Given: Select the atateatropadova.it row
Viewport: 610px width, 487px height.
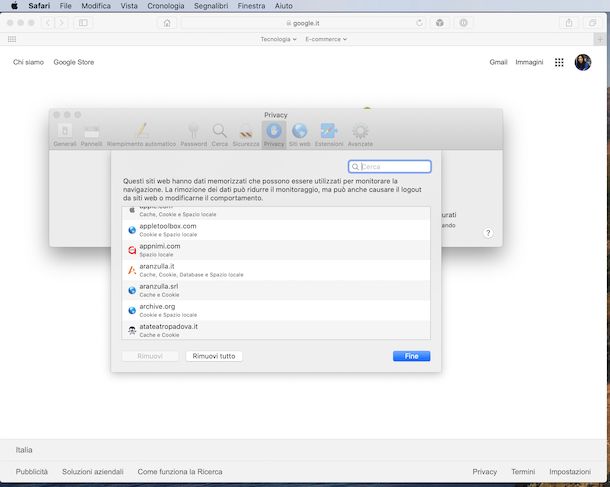Looking at the screenshot, I should (x=276, y=330).
